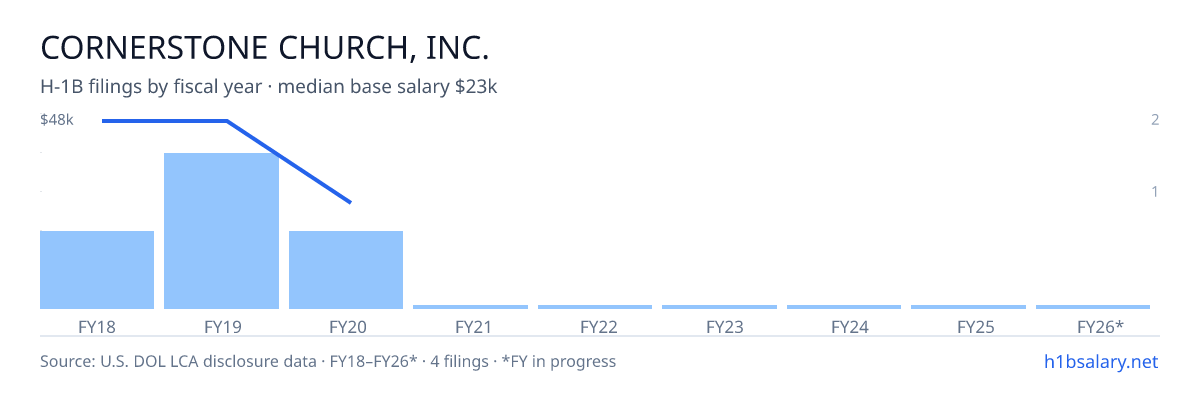
Task: Select the flat FY23 bar
Action: point(719,307)
